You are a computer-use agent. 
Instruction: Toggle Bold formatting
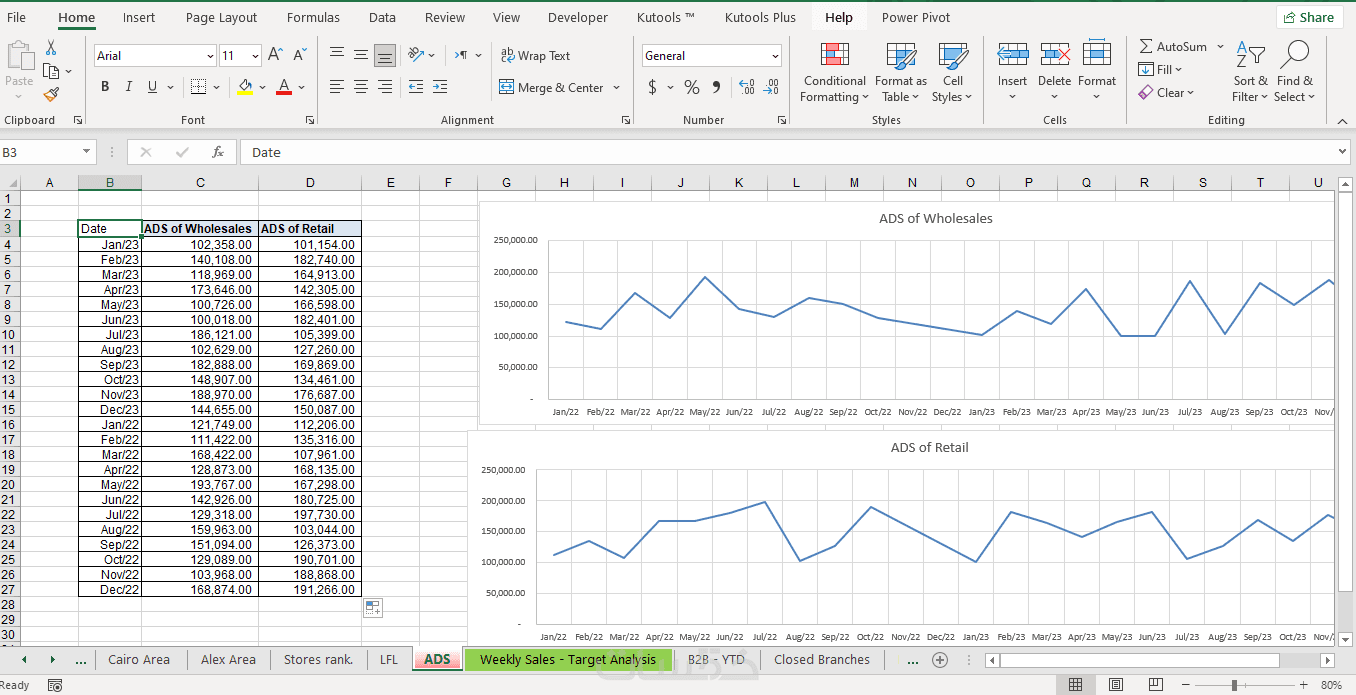(105, 87)
